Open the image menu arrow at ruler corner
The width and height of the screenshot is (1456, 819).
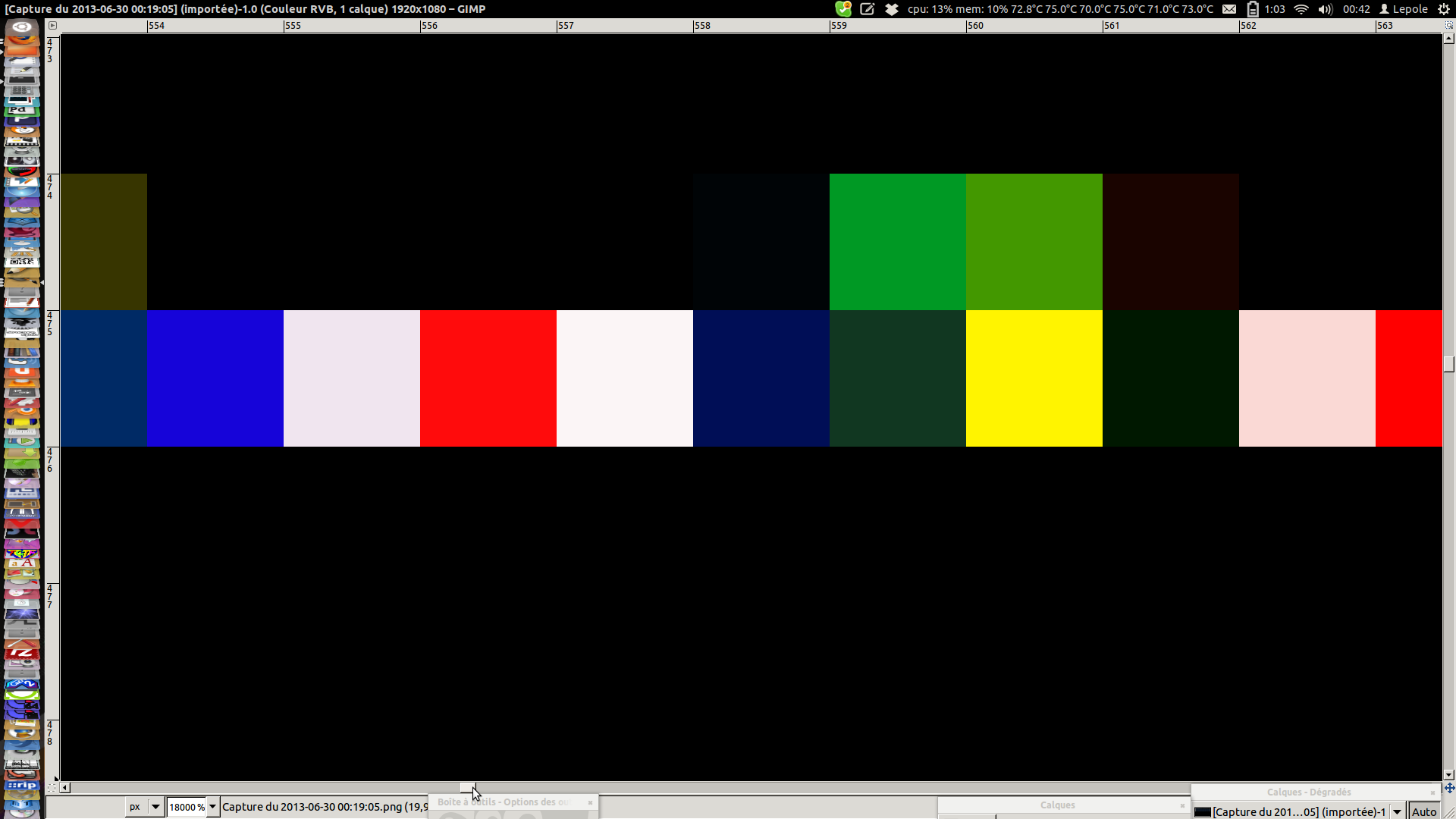tap(52, 25)
